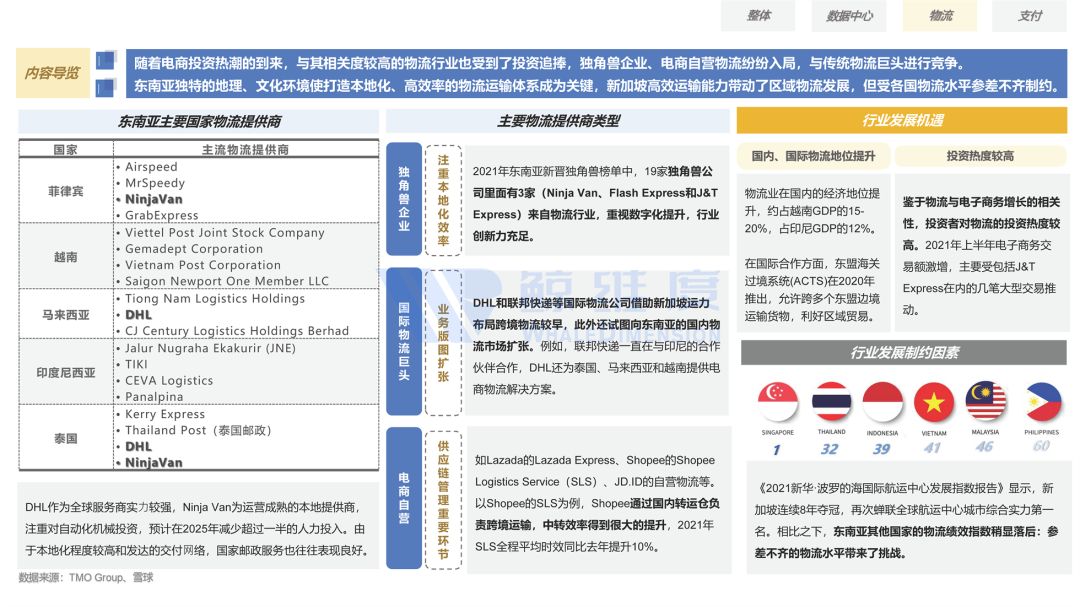Click the 行业发展机遇 yellow header
Image resolution: width=1080 pixels, height=607 pixels.
[x=905, y=121]
